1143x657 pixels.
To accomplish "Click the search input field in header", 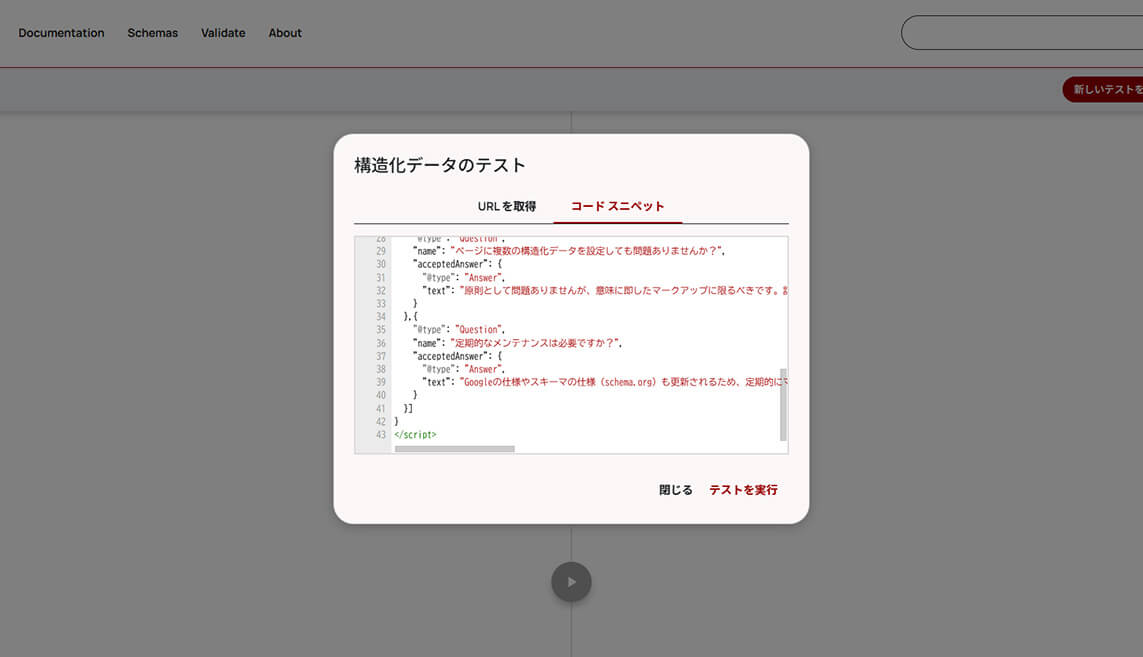I will click(1022, 33).
